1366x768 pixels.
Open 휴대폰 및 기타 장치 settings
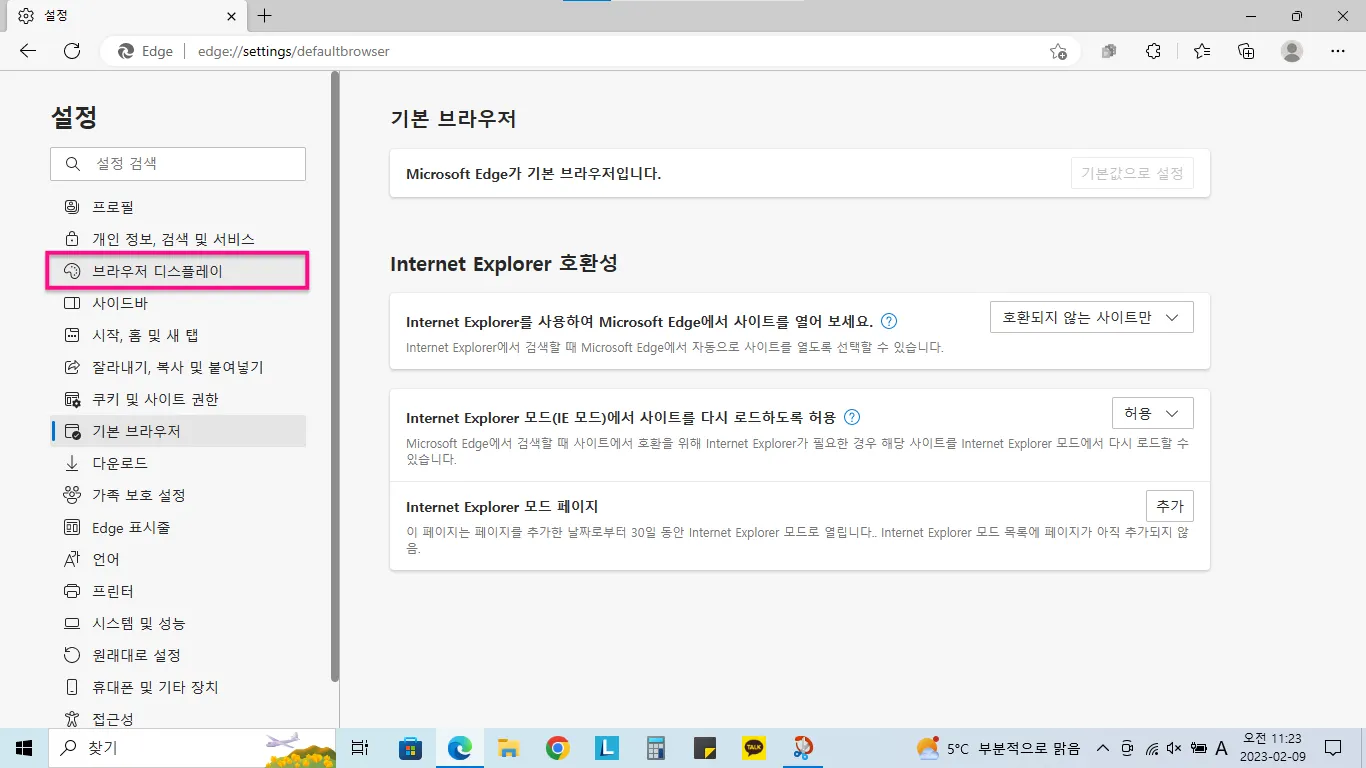click(x=178, y=687)
